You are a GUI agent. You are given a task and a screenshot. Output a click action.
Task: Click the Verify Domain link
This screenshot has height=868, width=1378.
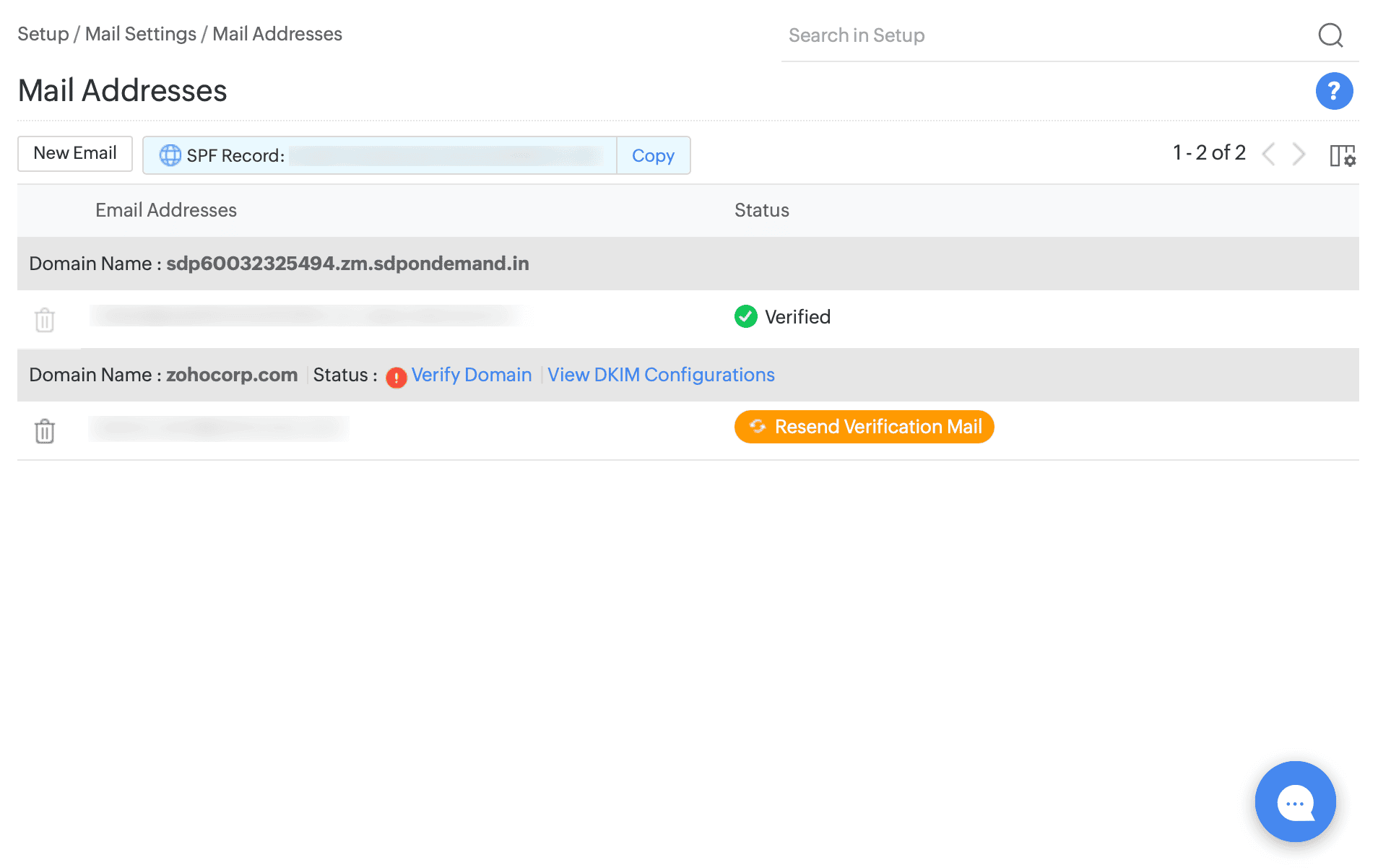pyautogui.click(x=471, y=375)
